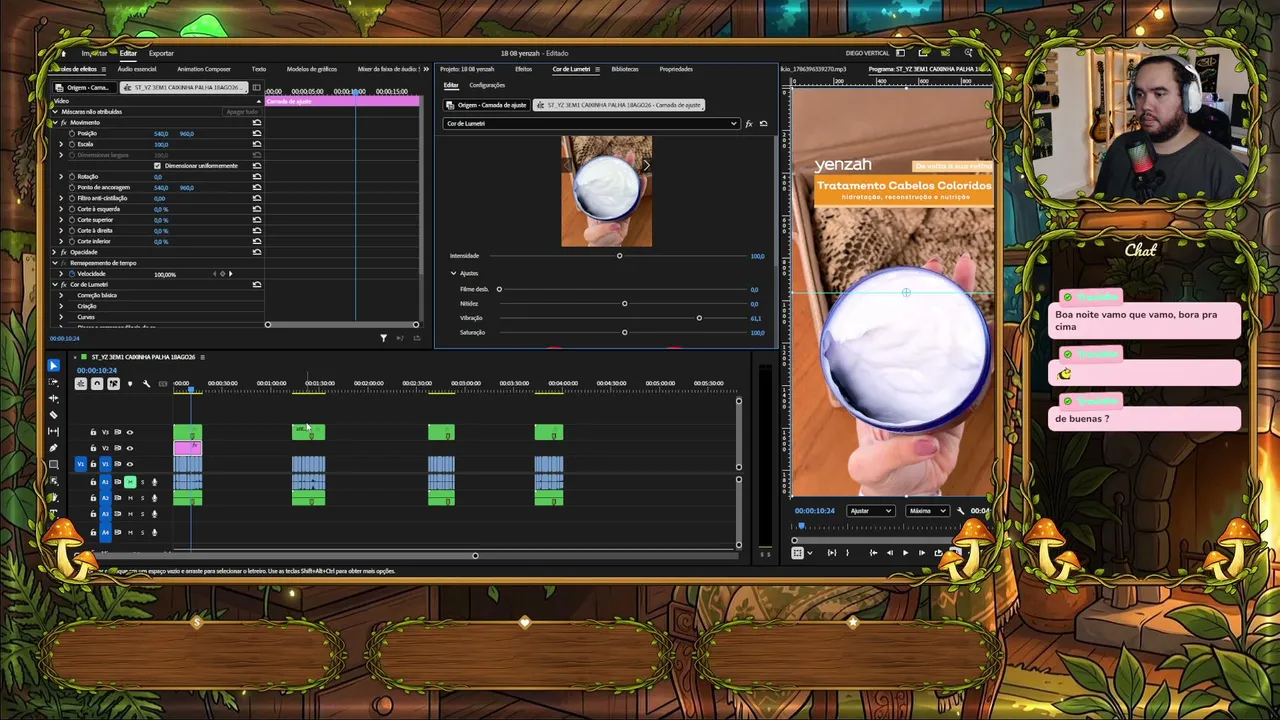
Task: Step back one frame in program monitor
Action: [x=890, y=553]
